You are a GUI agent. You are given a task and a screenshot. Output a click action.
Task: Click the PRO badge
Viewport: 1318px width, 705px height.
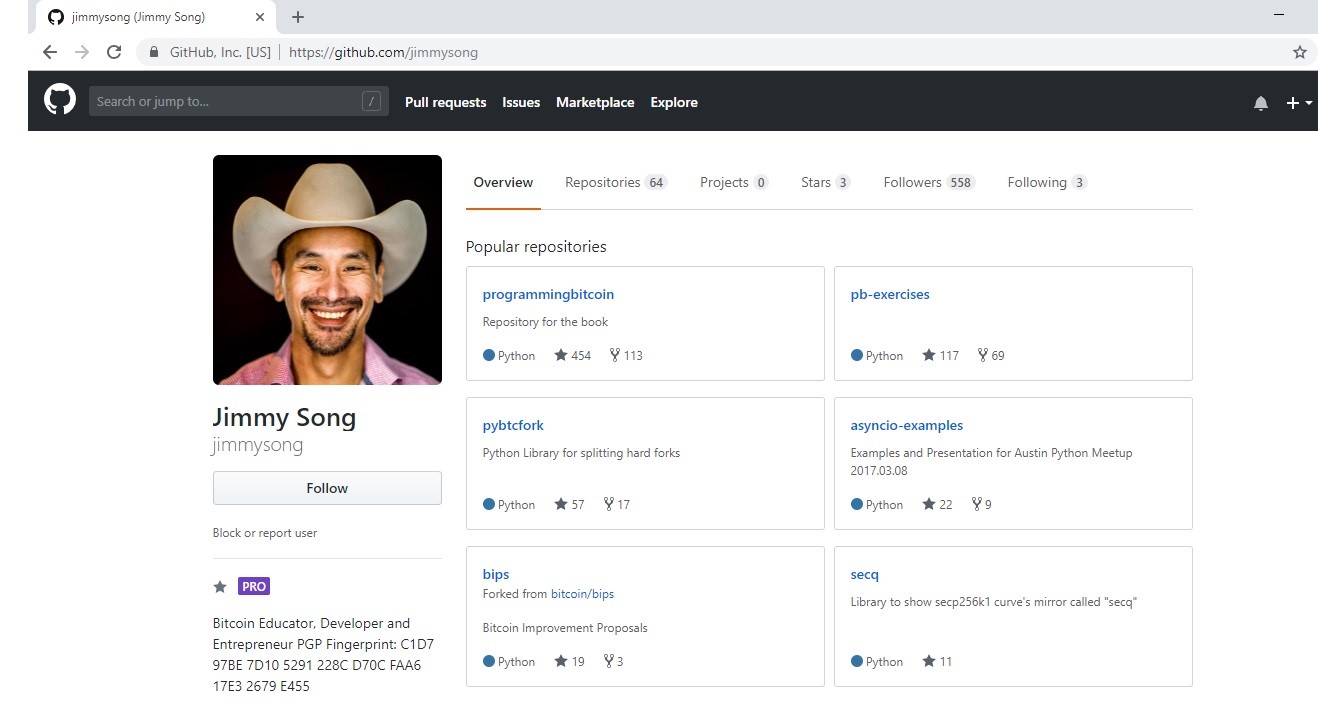click(254, 586)
